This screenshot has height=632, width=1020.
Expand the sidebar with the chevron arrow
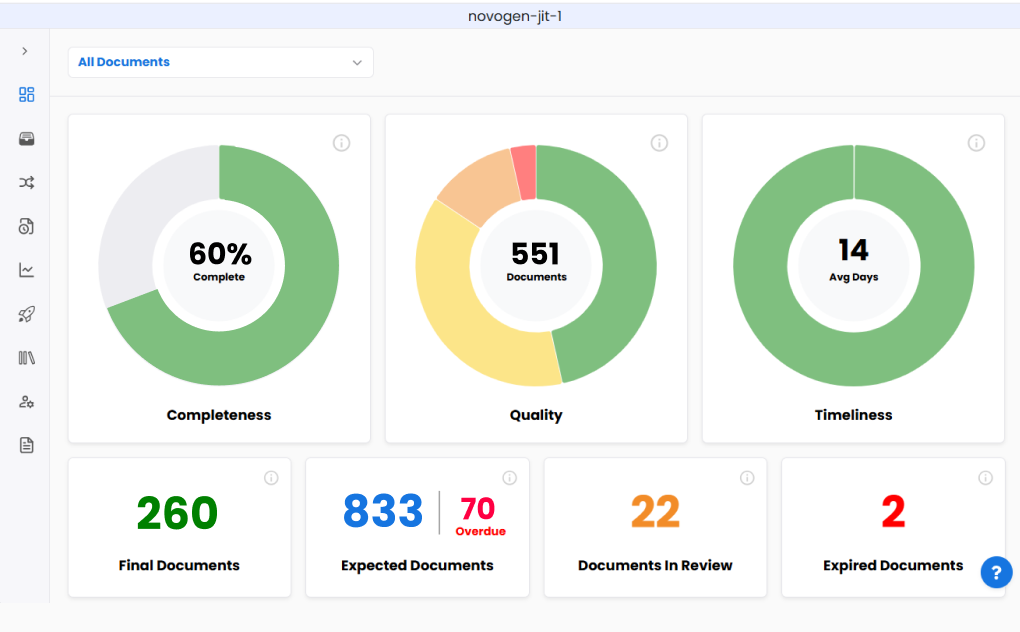[x=25, y=51]
